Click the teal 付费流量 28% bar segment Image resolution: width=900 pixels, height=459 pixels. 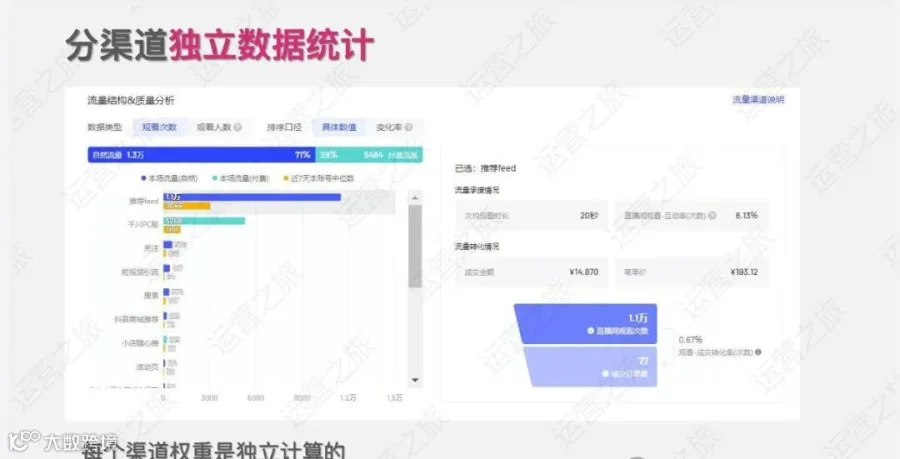pos(369,155)
